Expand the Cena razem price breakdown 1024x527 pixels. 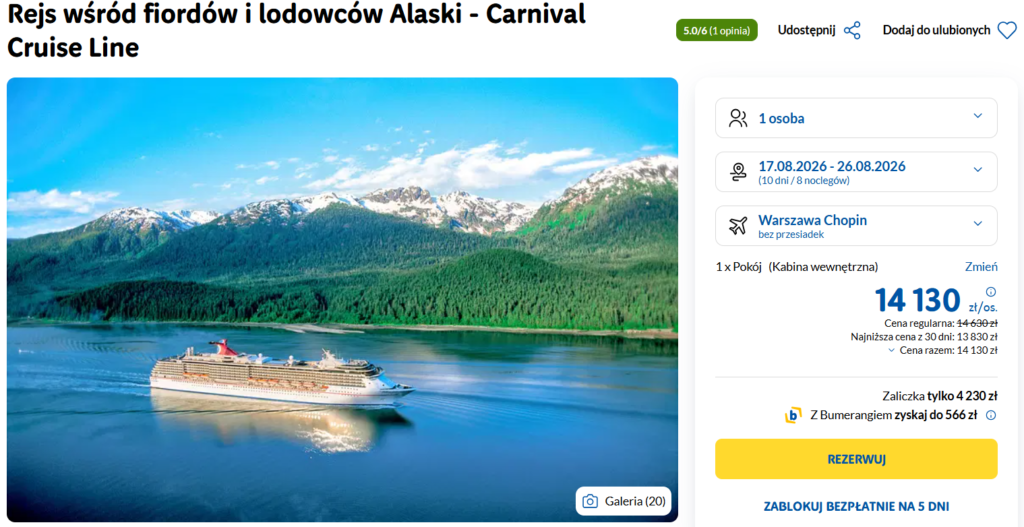892,350
